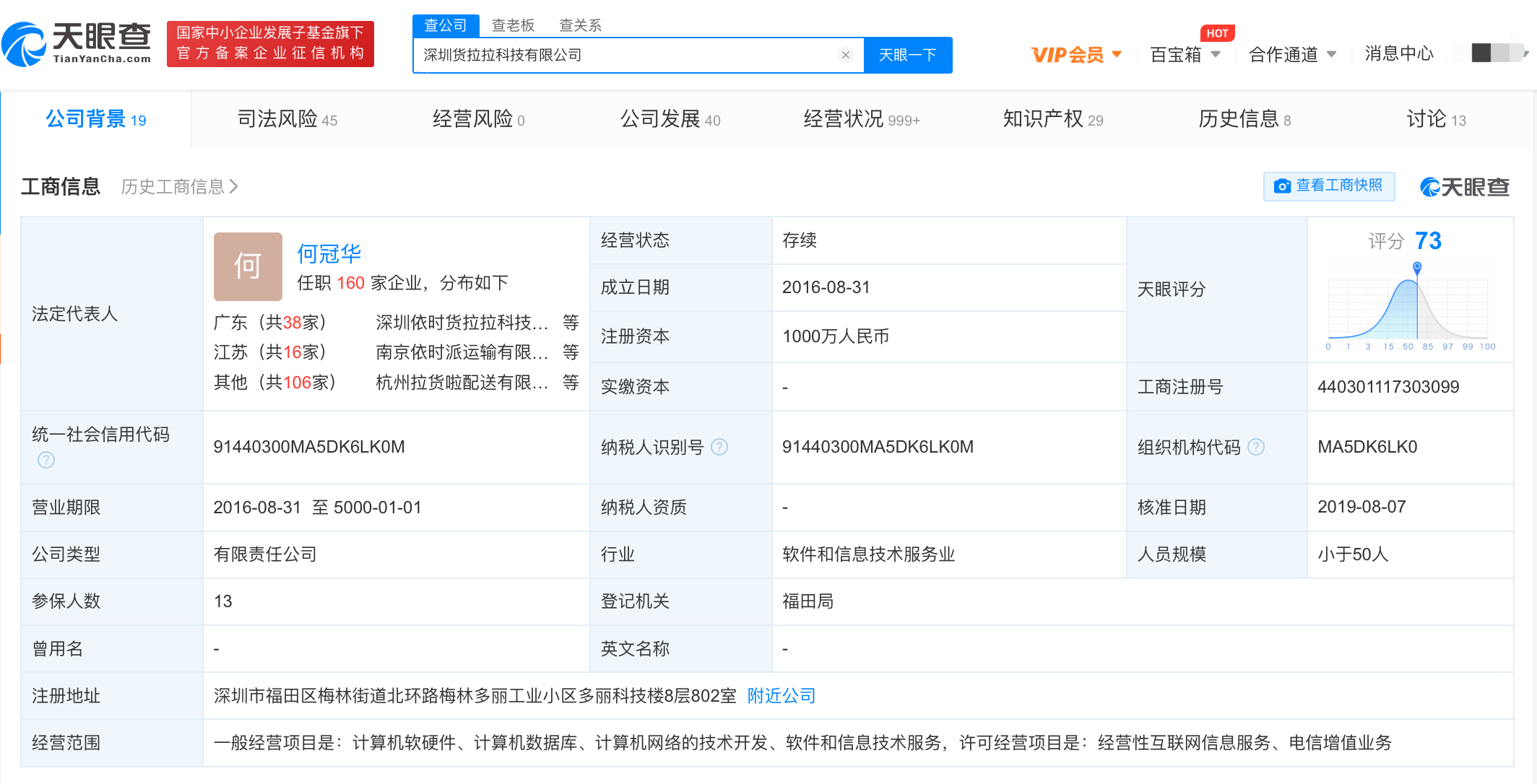
Task: Open the 经营状况 tab
Action: click(x=862, y=119)
